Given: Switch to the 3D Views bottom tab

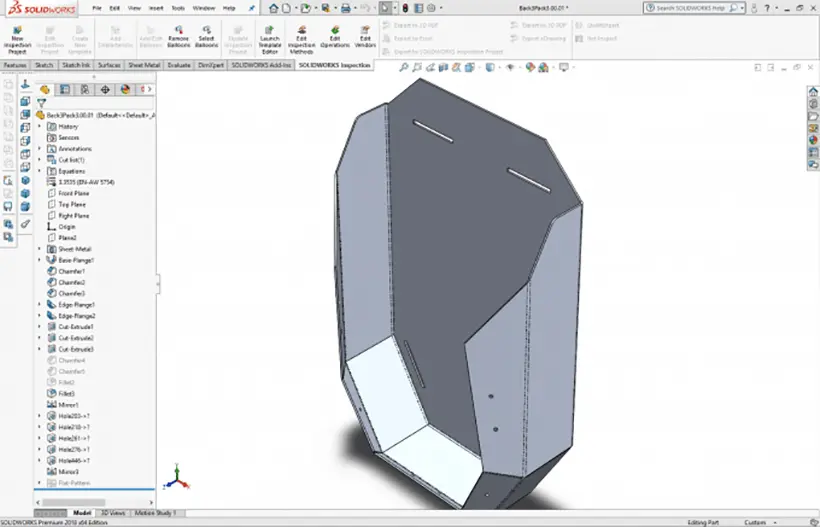Looking at the screenshot, I should pyautogui.click(x=113, y=513).
